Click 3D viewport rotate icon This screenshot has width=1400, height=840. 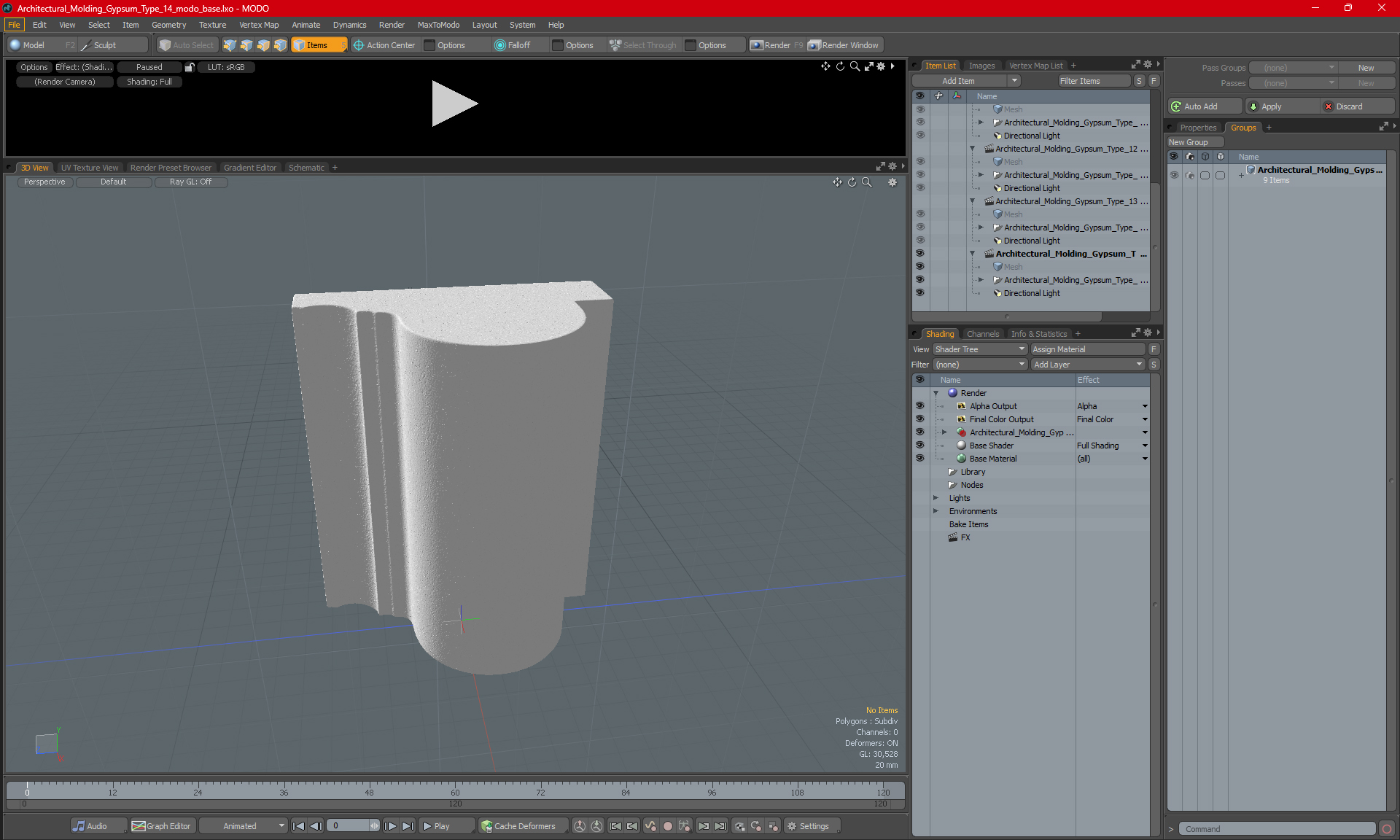pyautogui.click(x=852, y=182)
